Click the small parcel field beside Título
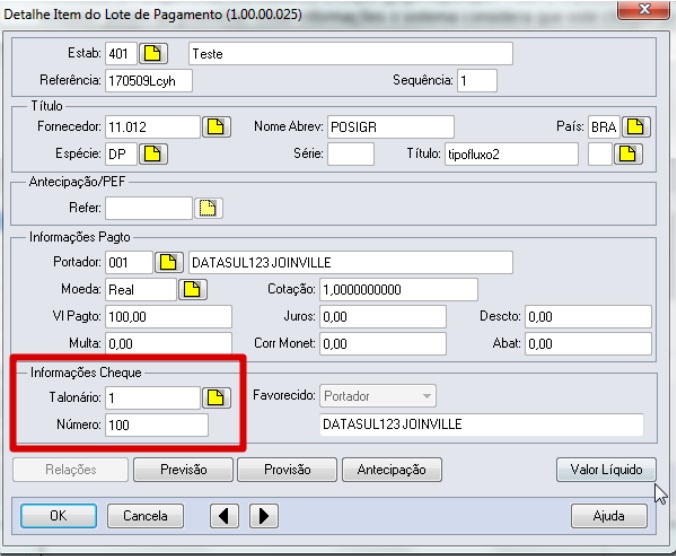Viewport: 676px width, 556px height. point(600,154)
